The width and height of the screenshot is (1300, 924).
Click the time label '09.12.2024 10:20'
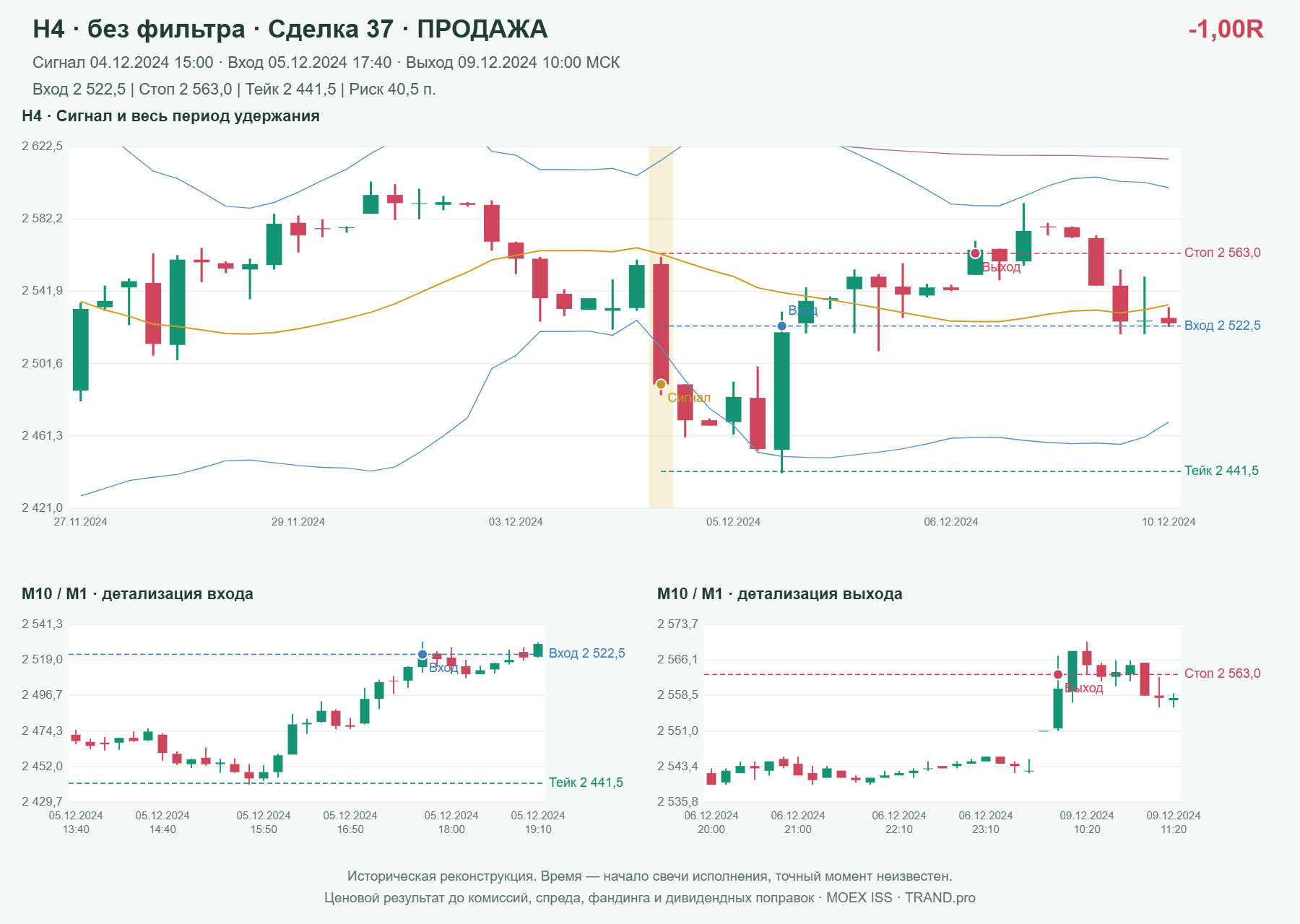1087,822
